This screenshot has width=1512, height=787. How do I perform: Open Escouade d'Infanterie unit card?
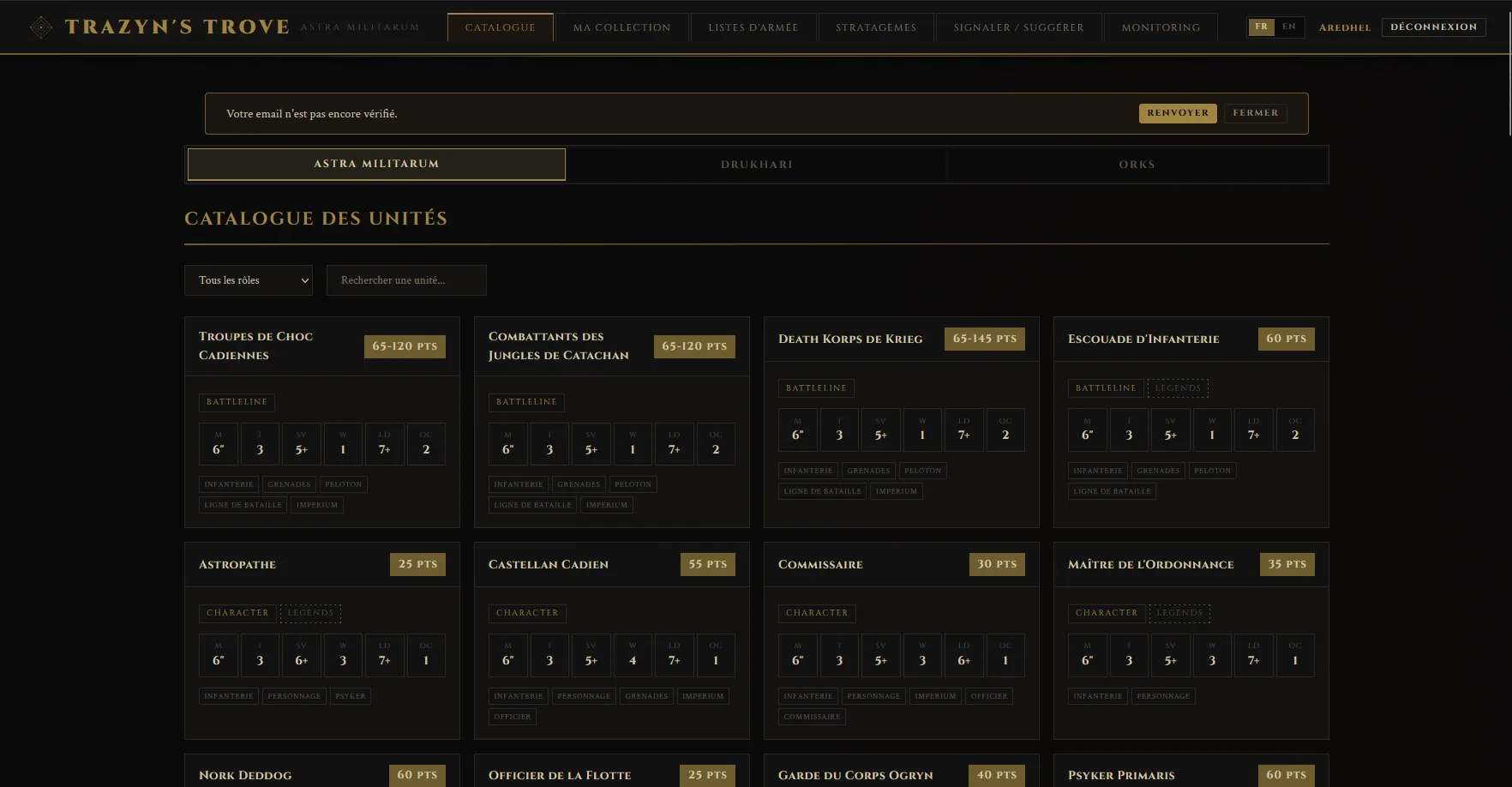point(1191,422)
